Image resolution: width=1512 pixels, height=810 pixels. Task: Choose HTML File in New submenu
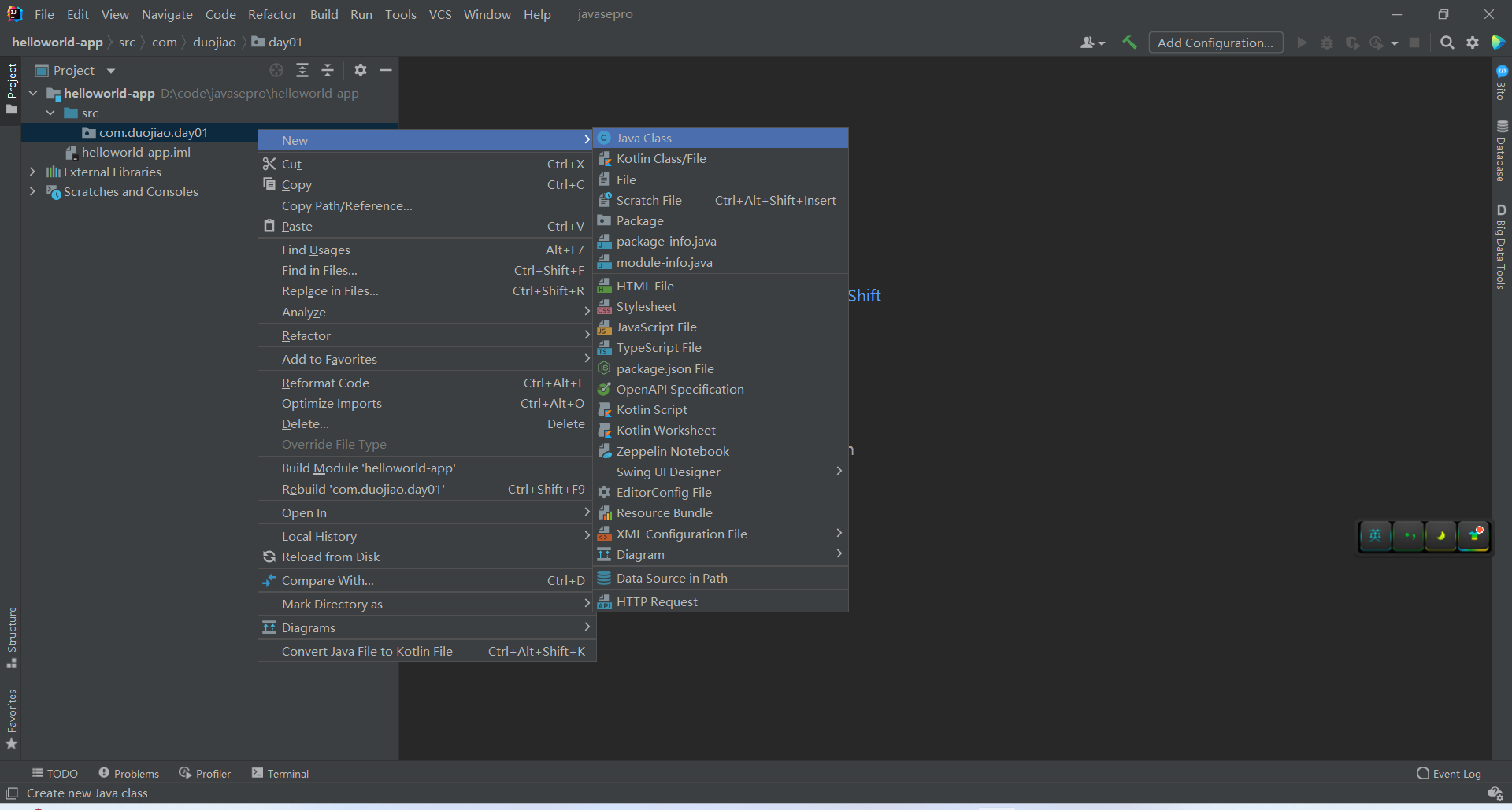(721, 286)
